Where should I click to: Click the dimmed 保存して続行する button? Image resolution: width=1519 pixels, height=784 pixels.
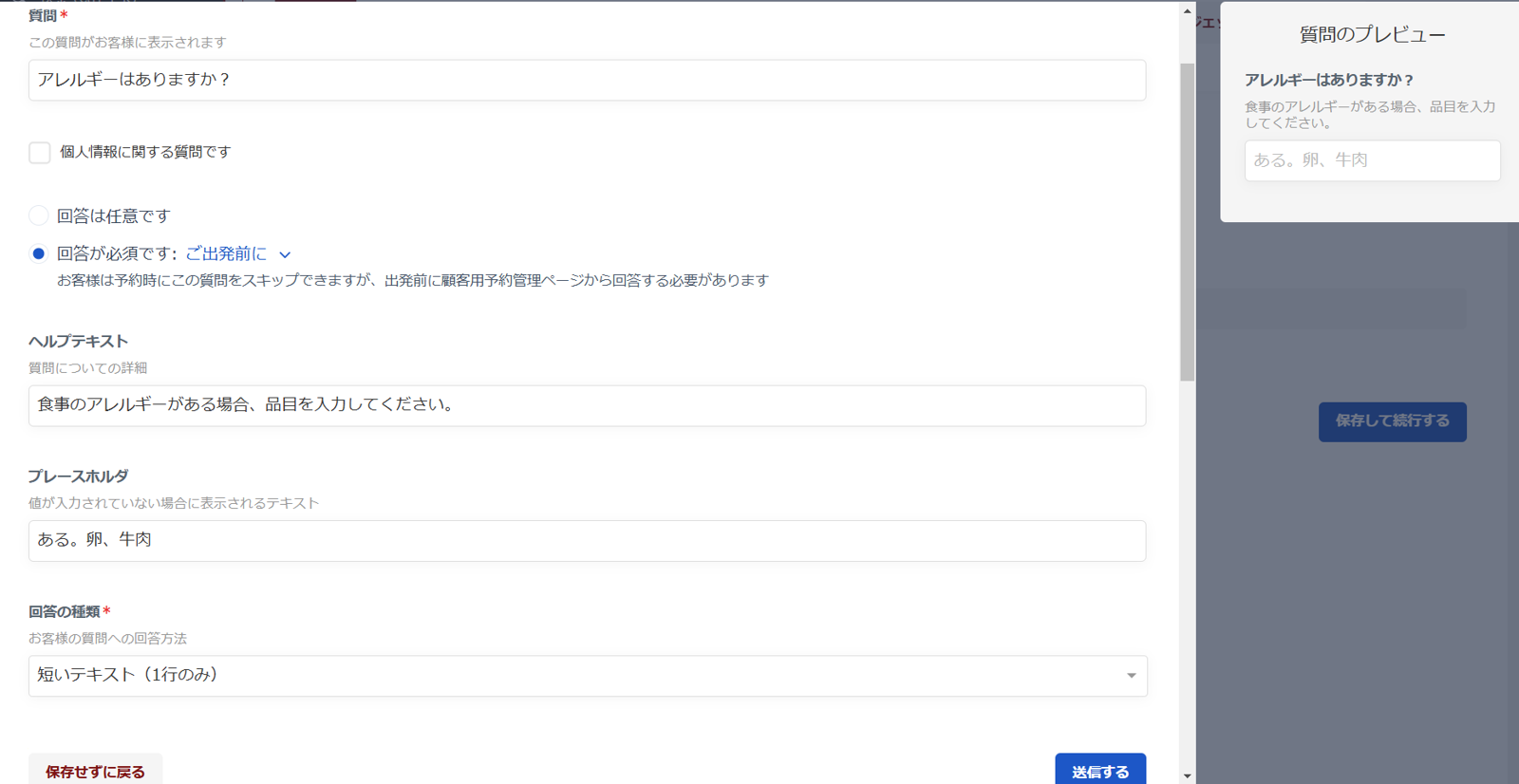point(1392,421)
